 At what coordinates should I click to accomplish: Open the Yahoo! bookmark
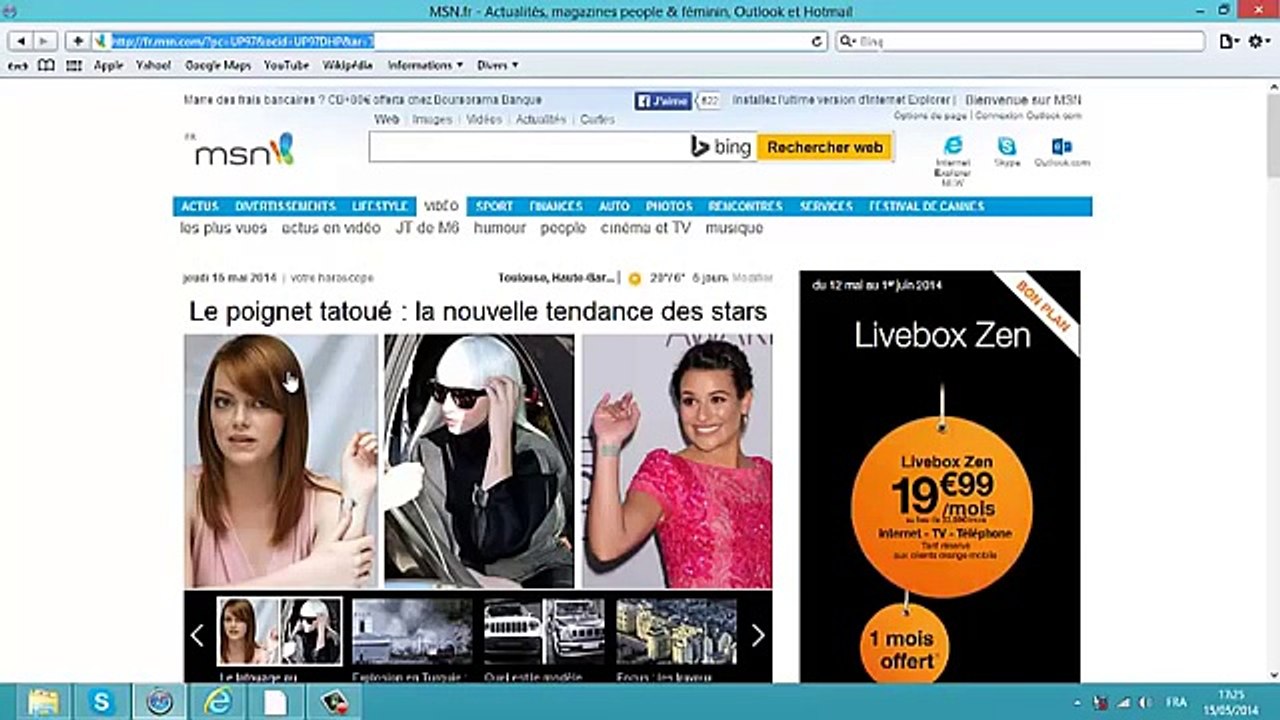153,65
